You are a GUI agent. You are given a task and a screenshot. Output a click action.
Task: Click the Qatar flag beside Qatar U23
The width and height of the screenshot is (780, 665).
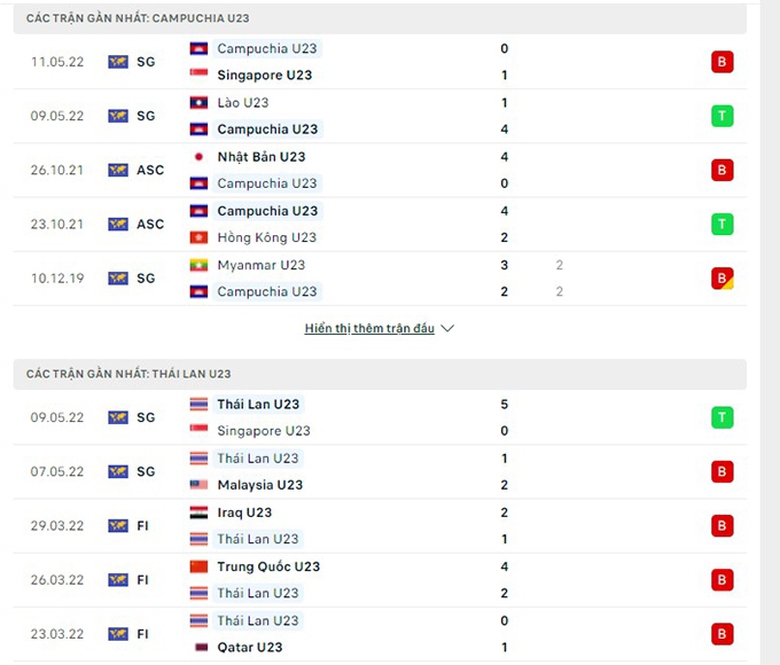198,647
